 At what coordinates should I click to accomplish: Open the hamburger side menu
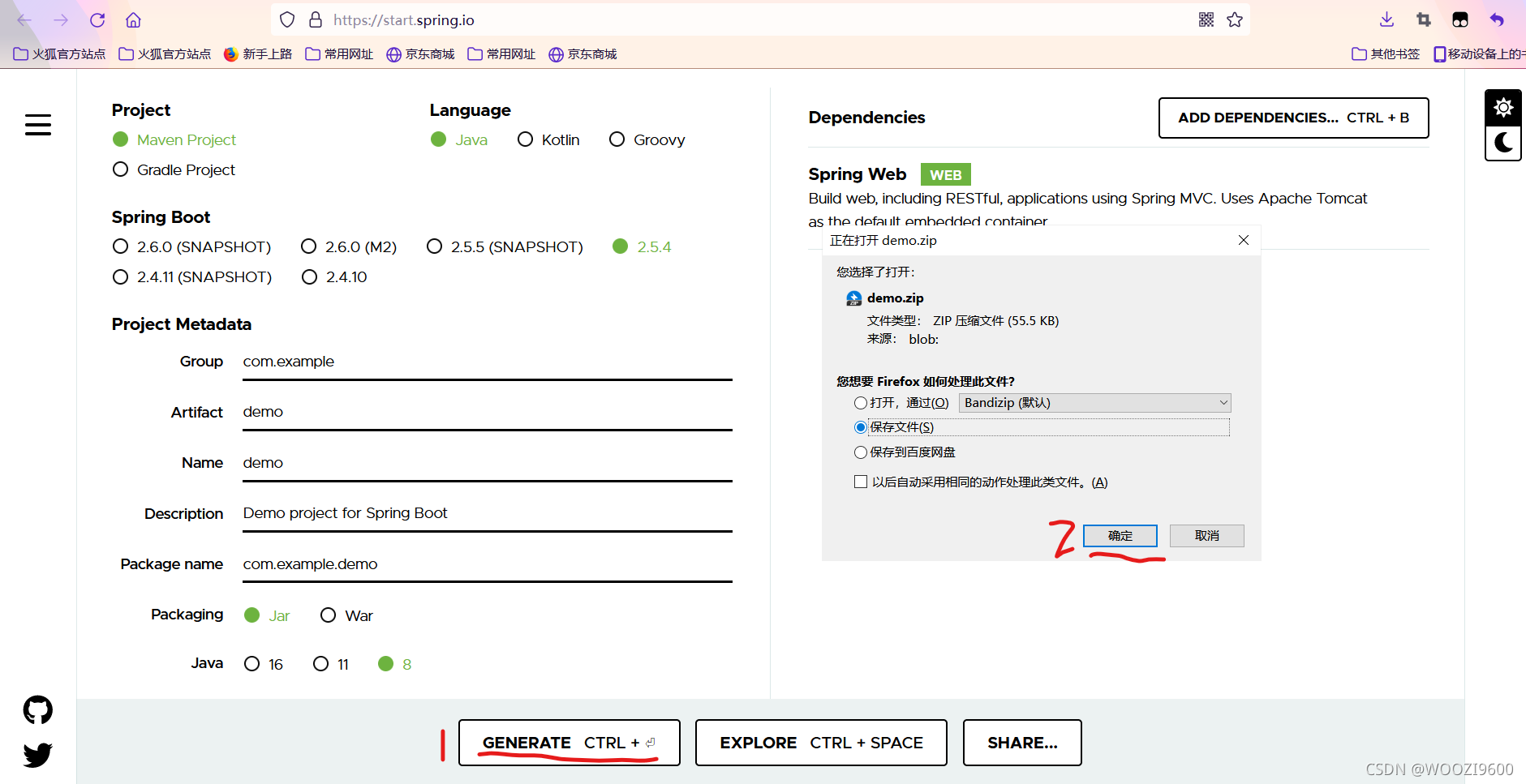tap(38, 125)
